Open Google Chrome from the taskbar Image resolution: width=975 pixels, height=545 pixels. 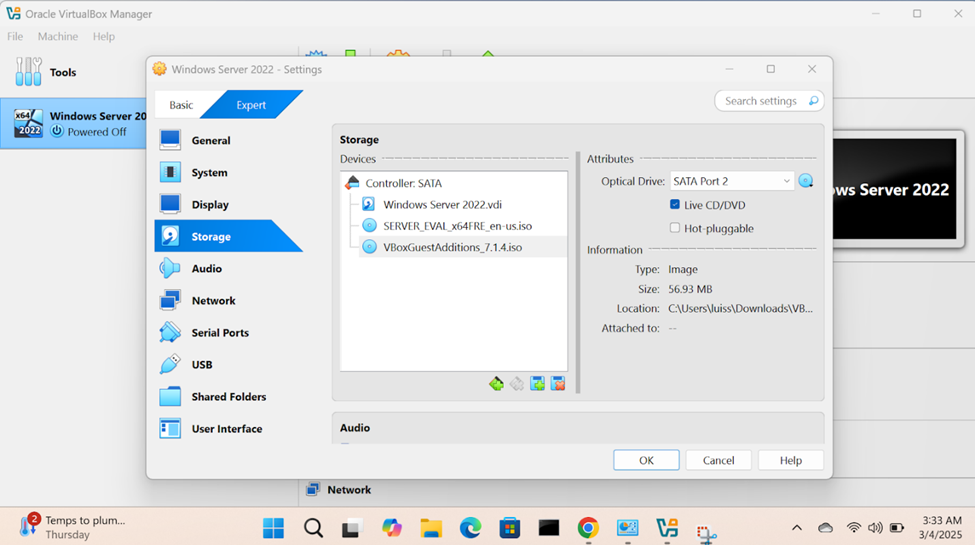588,528
